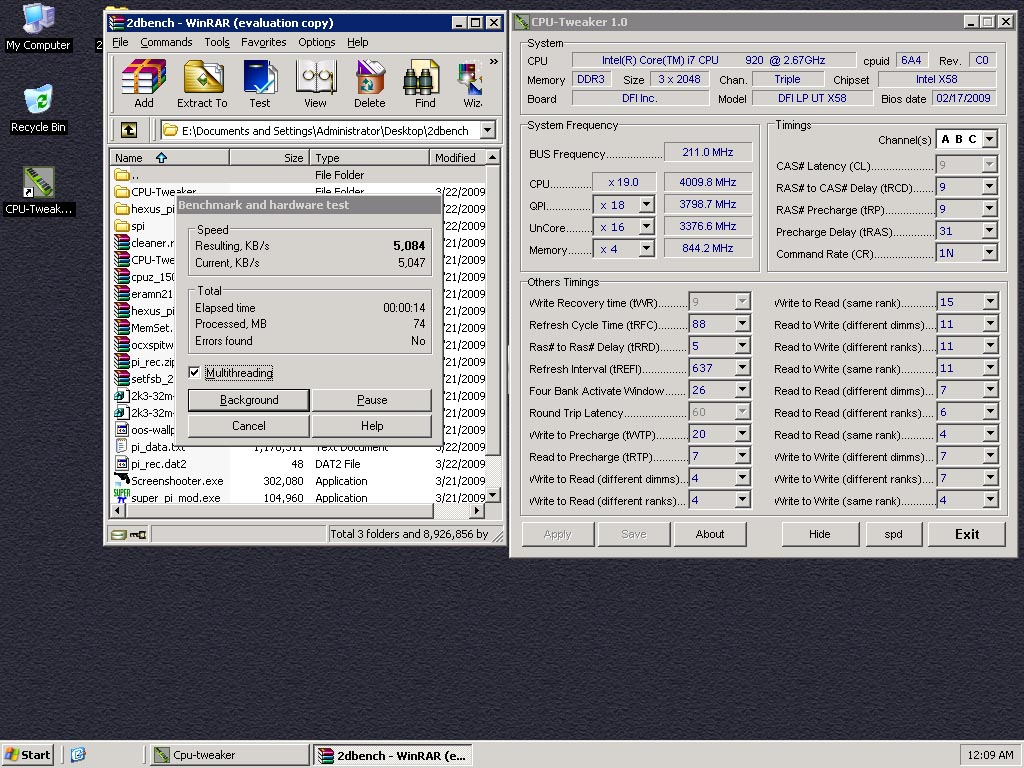Click the Wizard toolbar icon
This screenshot has height=768, width=1024.
coord(471,84)
